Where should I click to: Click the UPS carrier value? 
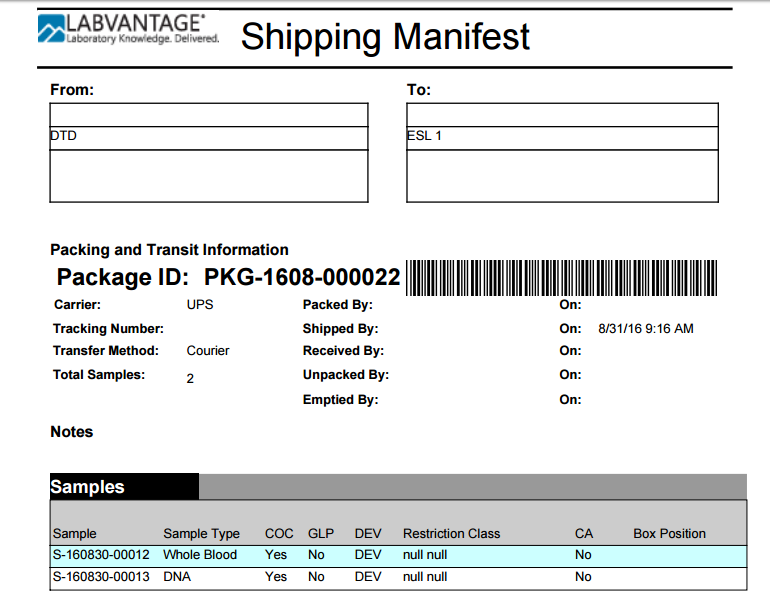click(200, 304)
